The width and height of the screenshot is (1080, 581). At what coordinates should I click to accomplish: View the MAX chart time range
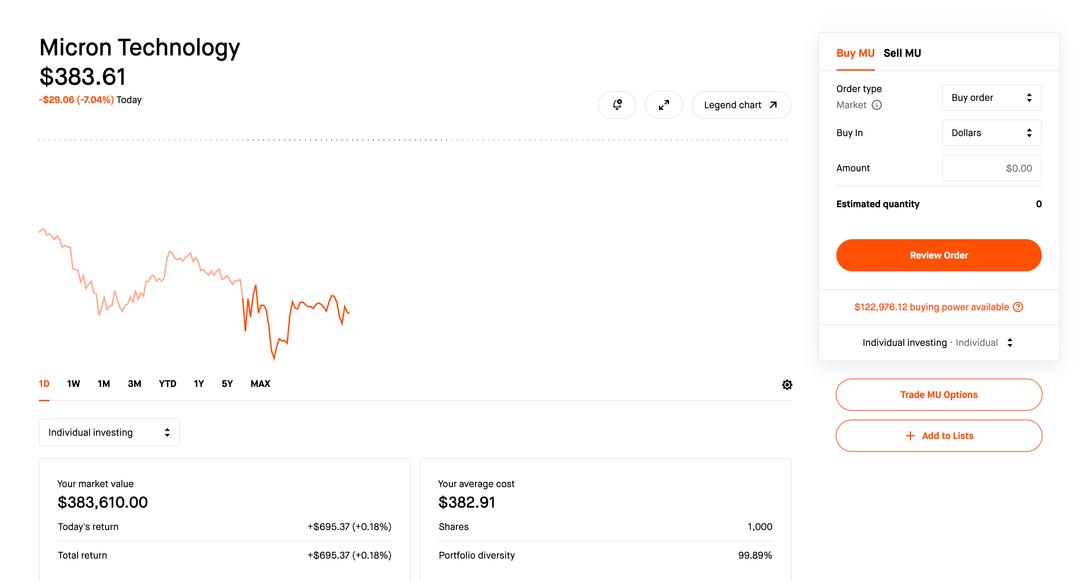260,384
